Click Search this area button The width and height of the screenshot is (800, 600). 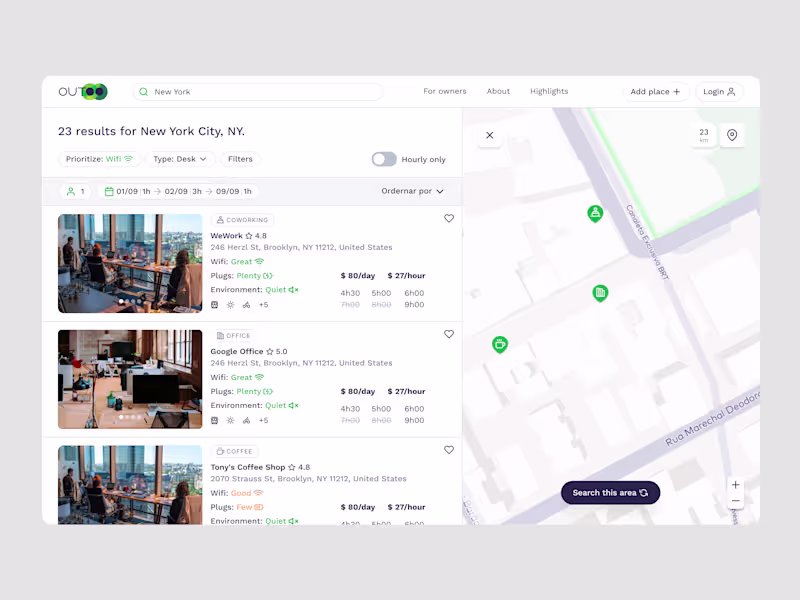coord(610,493)
